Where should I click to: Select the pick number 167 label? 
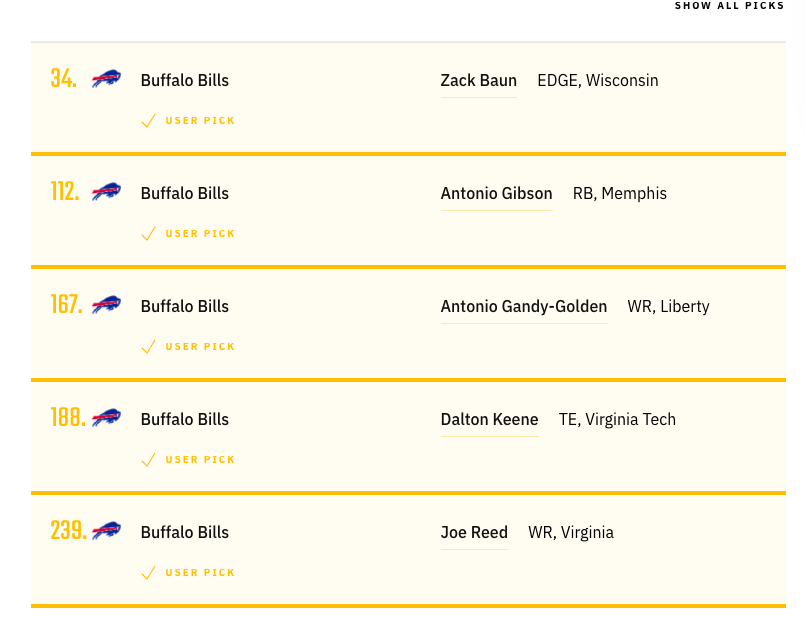[x=66, y=305]
